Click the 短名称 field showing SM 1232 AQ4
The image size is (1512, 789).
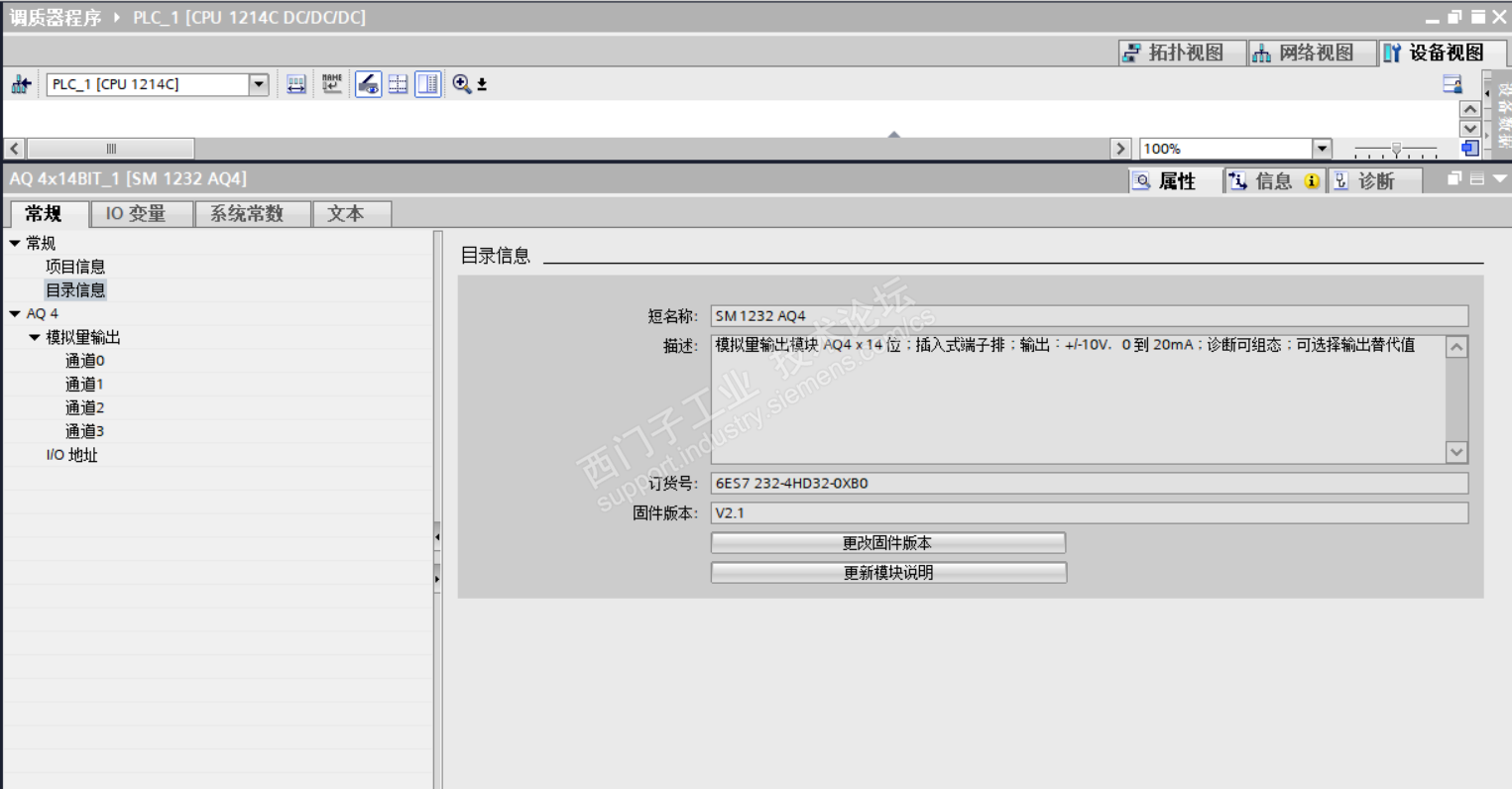click(x=1089, y=316)
